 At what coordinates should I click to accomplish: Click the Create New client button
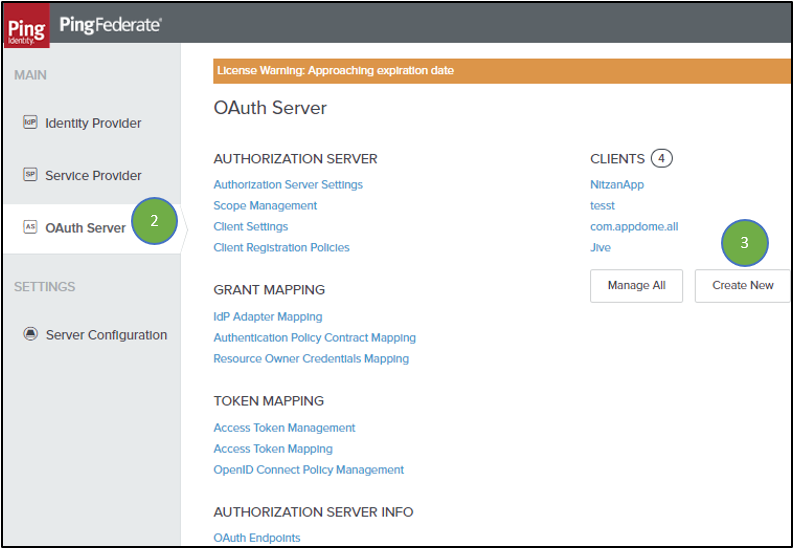click(742, 286)
